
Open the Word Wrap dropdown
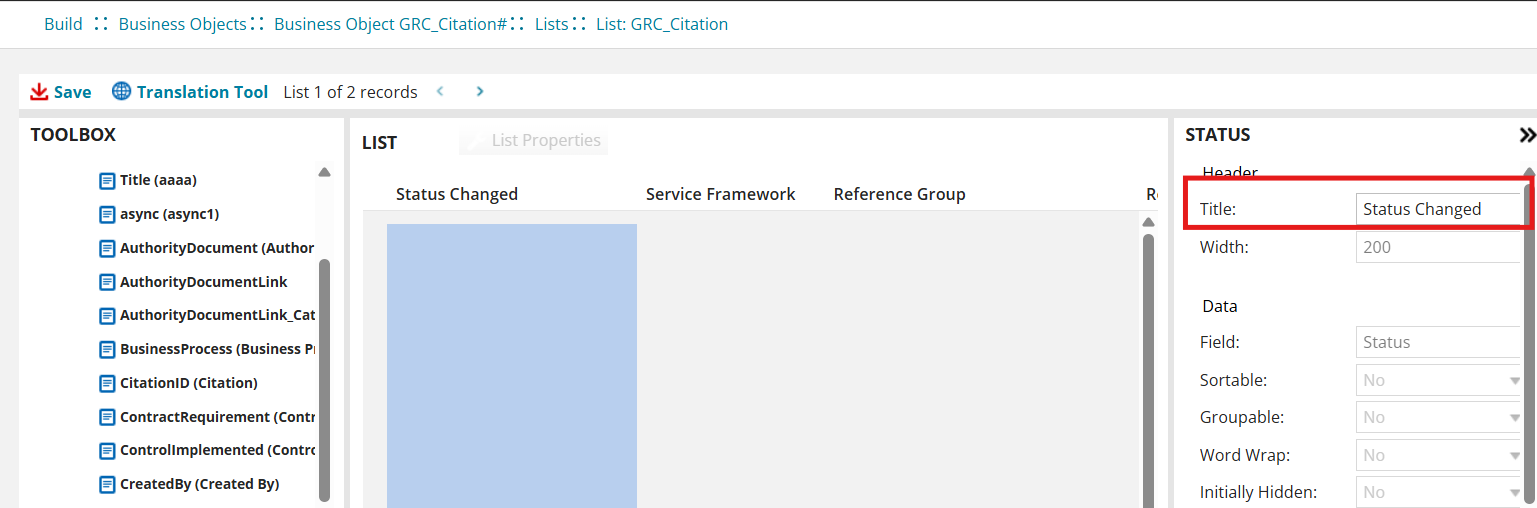pos(1440,455)
